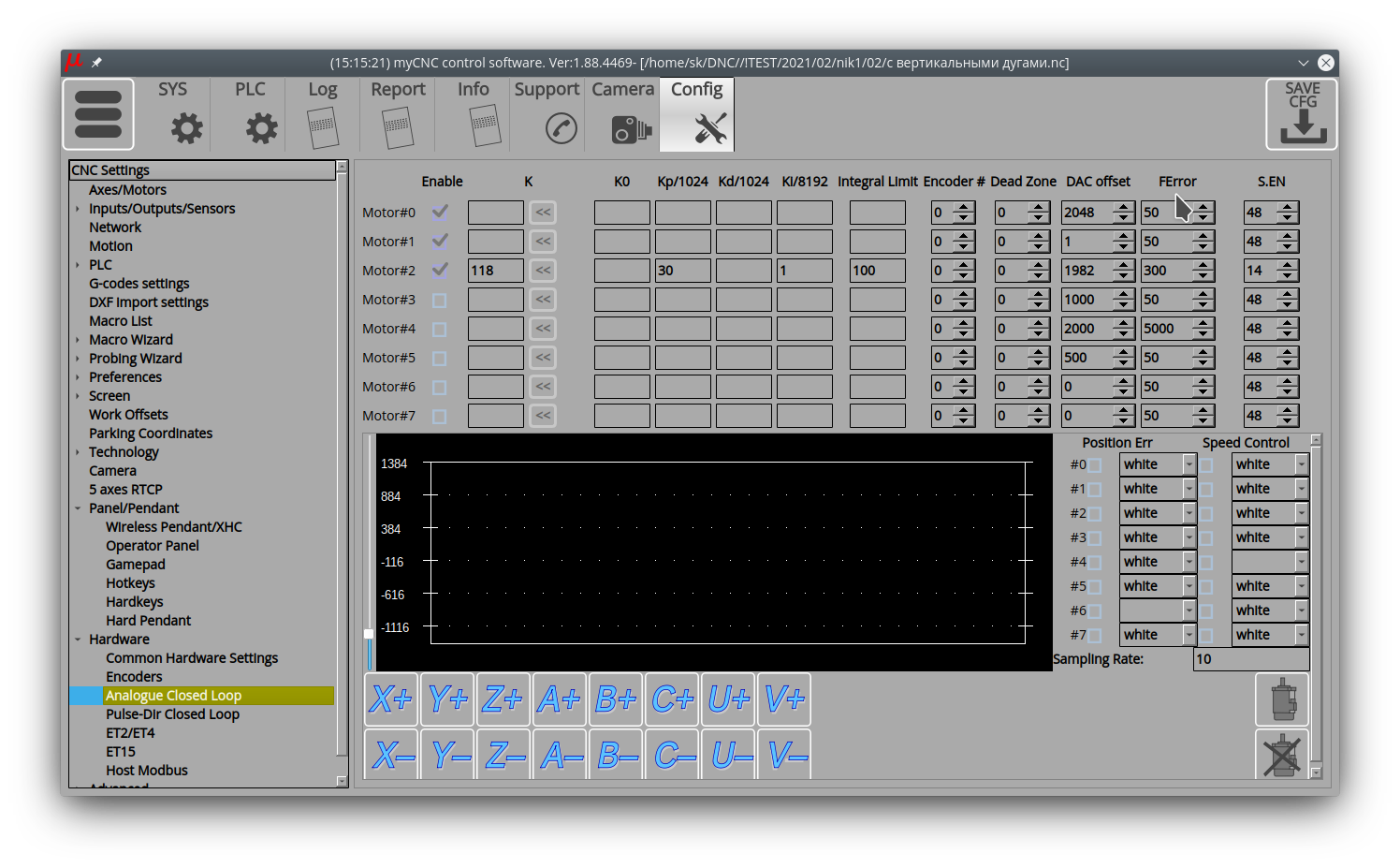Expand the Inputs/Outputs/Sensors tree item
Image resolution: width=1400 pixels, height=868 pixels.
[x=78, y=209]
